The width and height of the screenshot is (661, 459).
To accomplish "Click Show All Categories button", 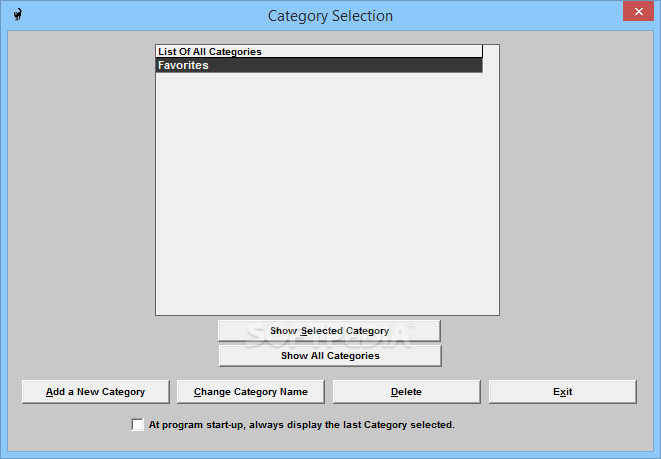I will [x=330, y=356].
